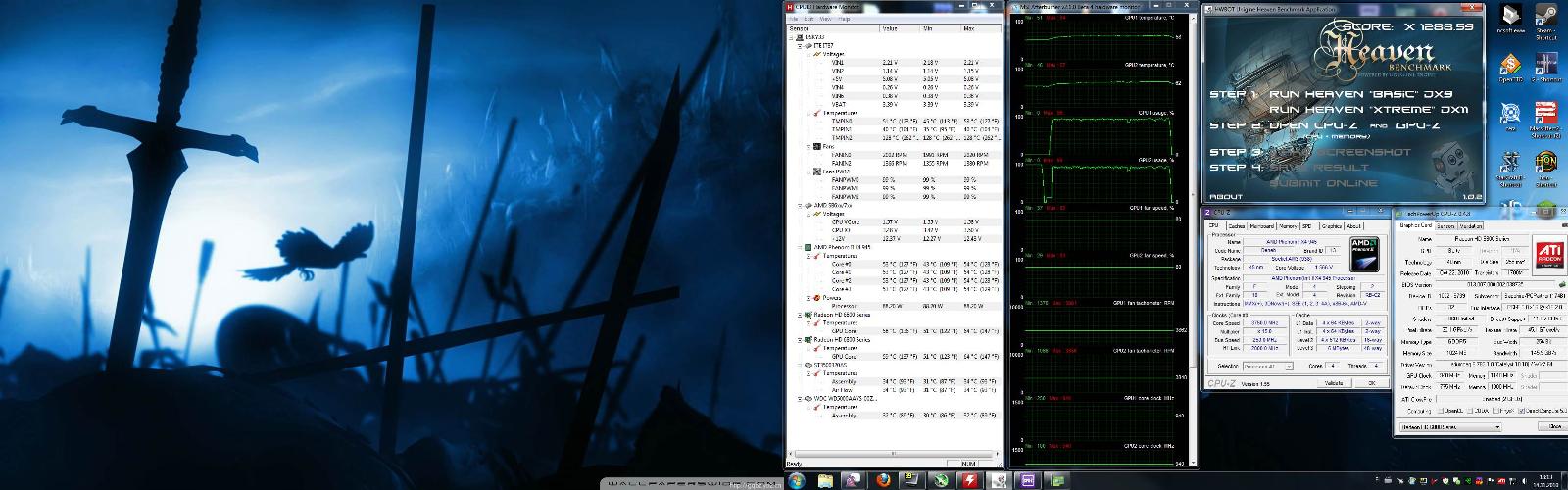
Task: Click the BIOS save icon in GPU-Z
Action: [1562, 284]
